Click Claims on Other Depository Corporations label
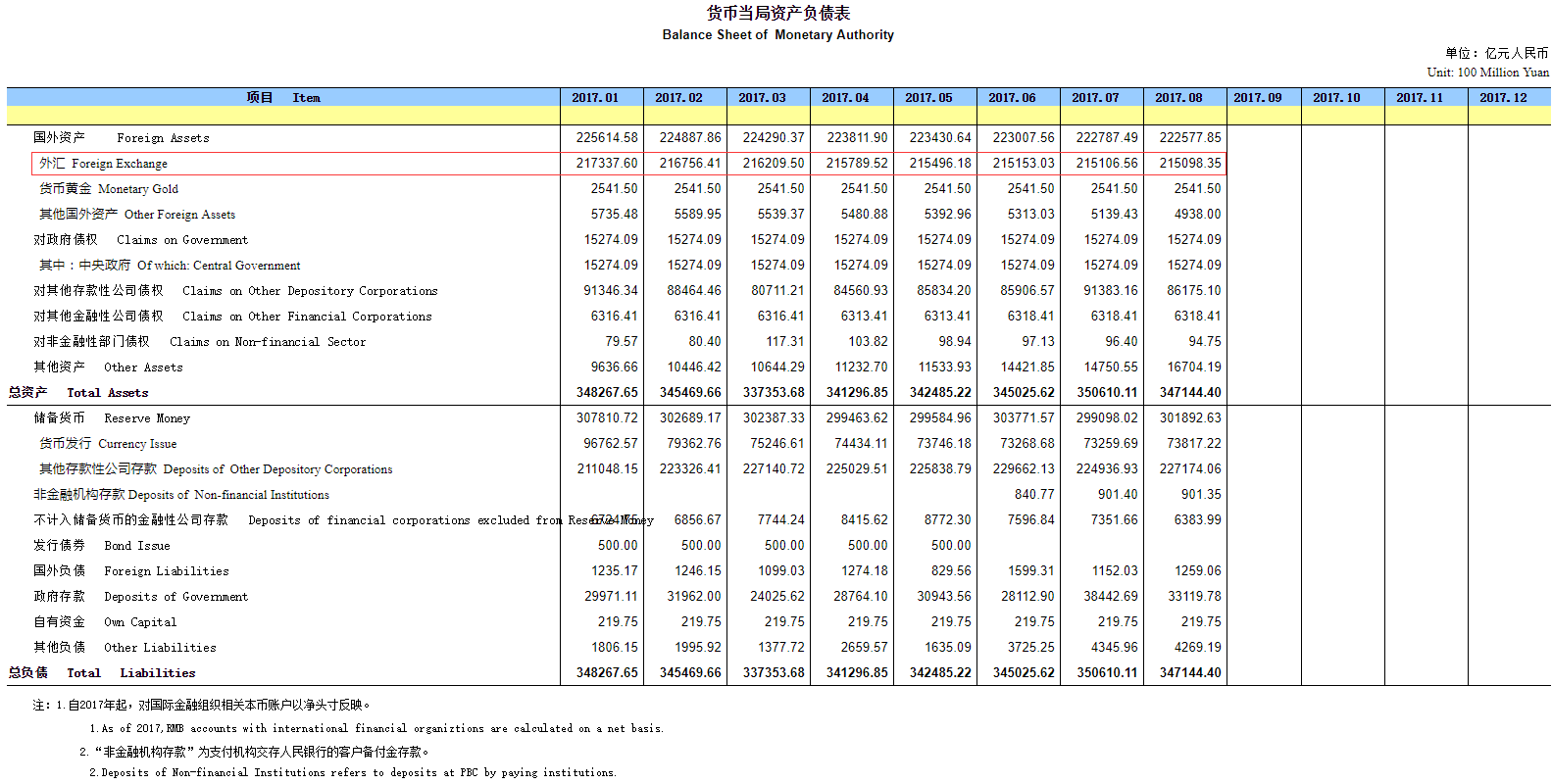The width and height of the screenshot is (1552, 784). 235,291
